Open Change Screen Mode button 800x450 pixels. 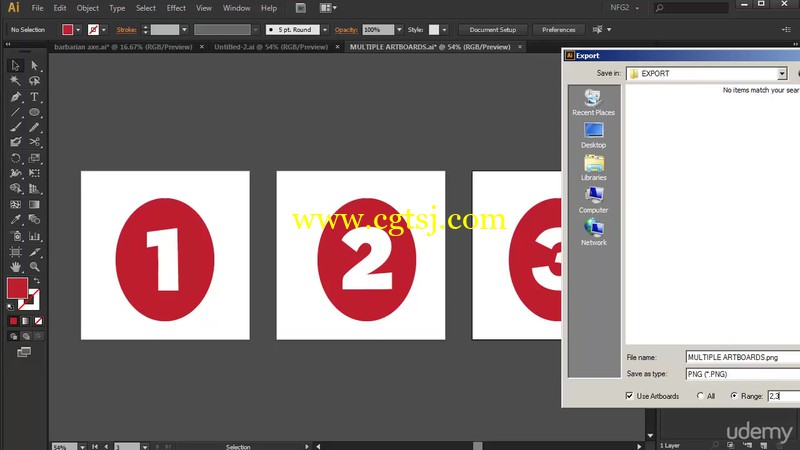tap(23, 352)
